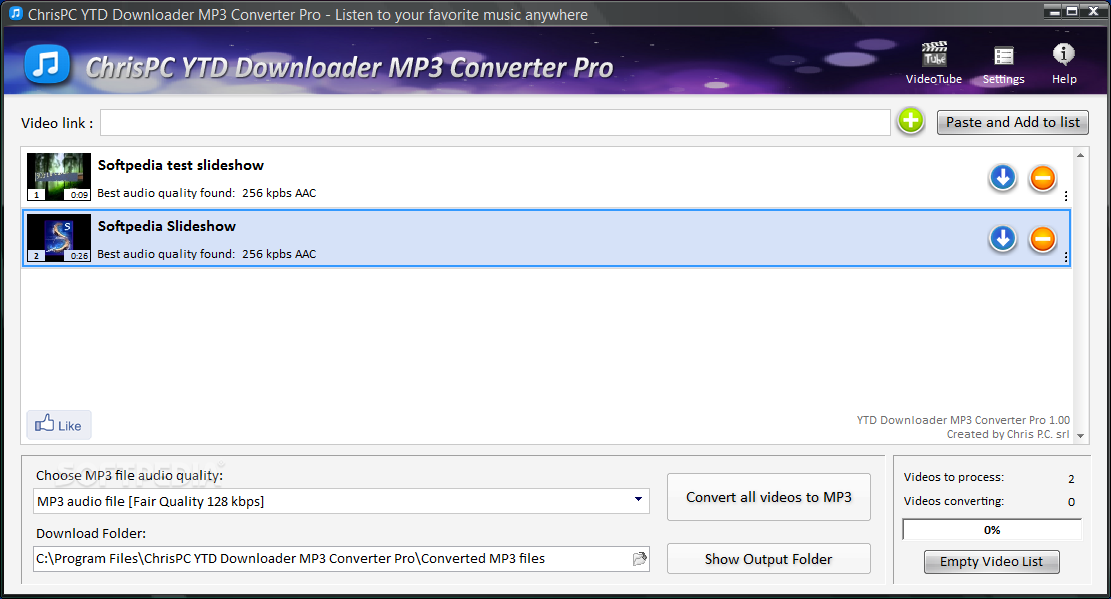The width and height of the screenshot is (1111, 599).
Task: Click into the Video link field
Action: (x=495, y=122)
